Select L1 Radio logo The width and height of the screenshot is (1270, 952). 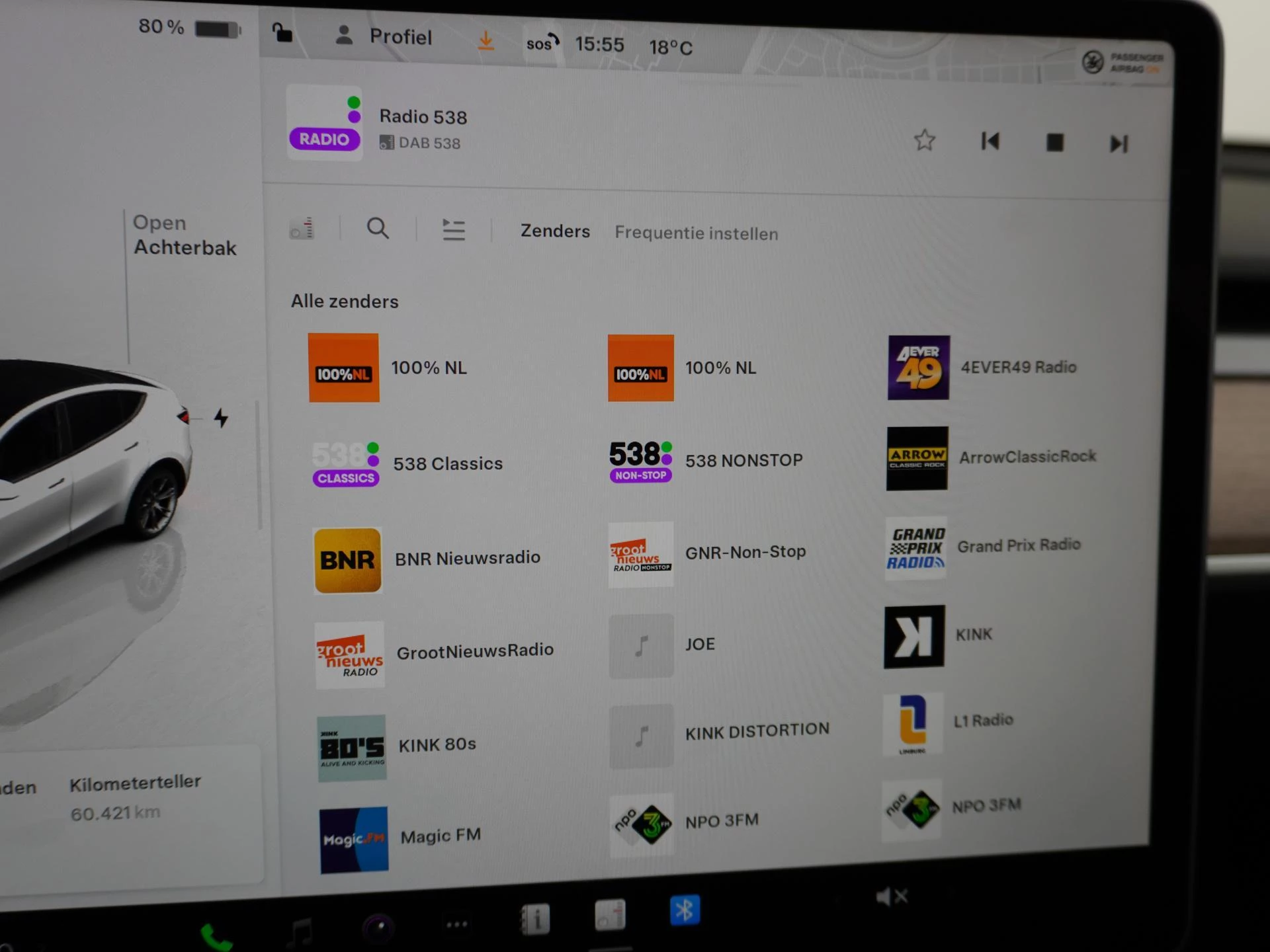click(x=913, y=724)
